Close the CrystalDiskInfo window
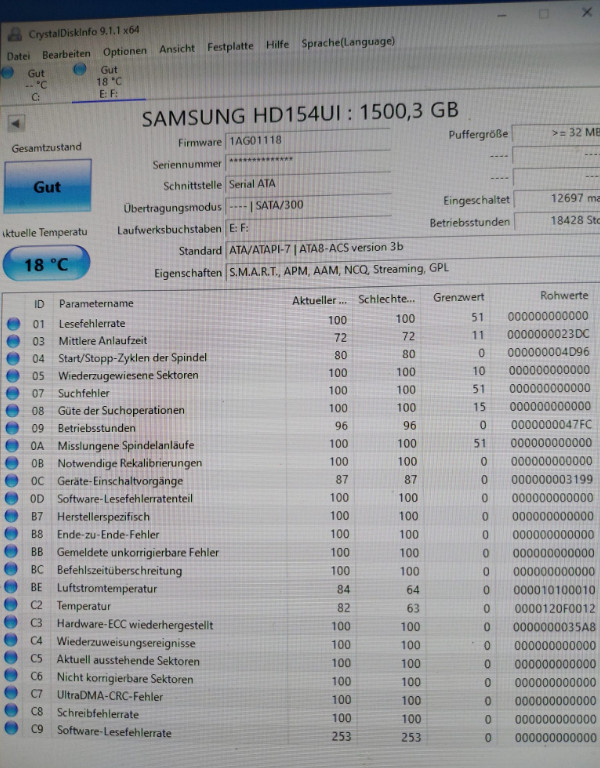 (x=586, y=12)
